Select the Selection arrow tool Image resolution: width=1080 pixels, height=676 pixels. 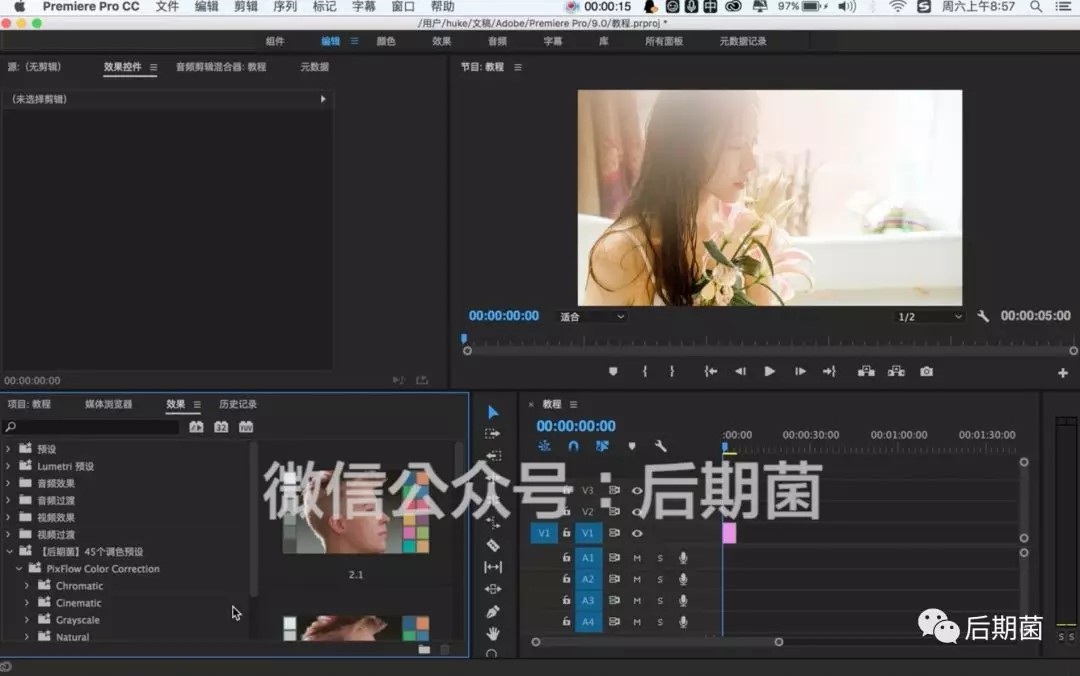pos(492,412)
